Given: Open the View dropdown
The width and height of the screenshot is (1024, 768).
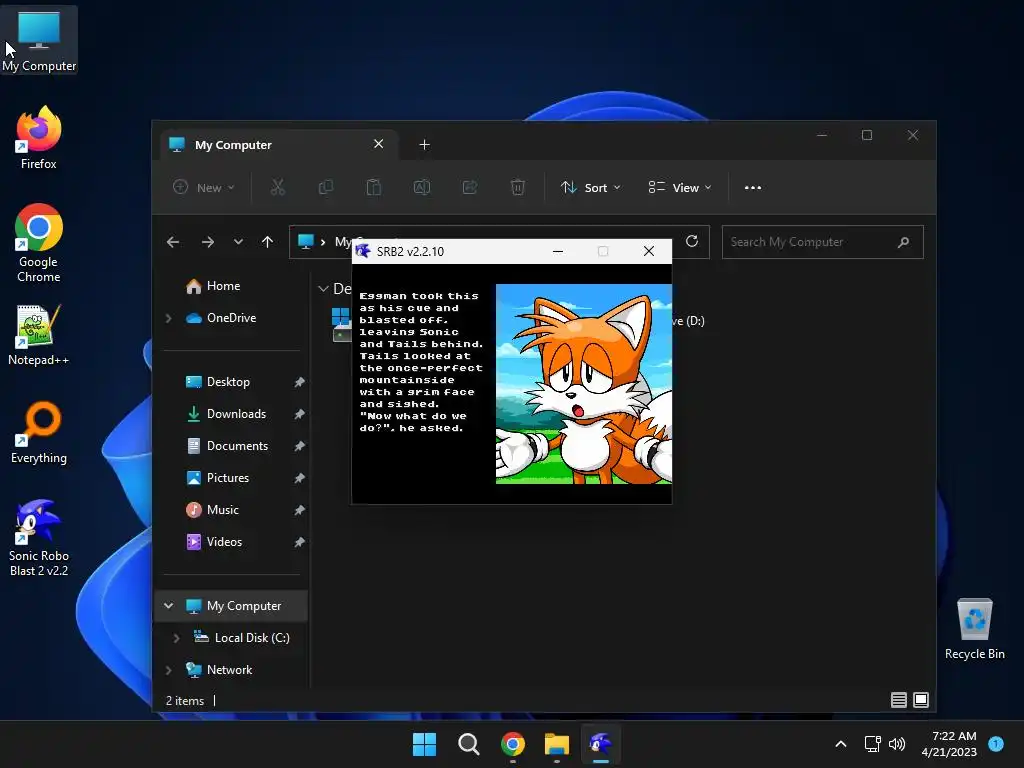Looking at the screenshot, I should coord(680,187).
